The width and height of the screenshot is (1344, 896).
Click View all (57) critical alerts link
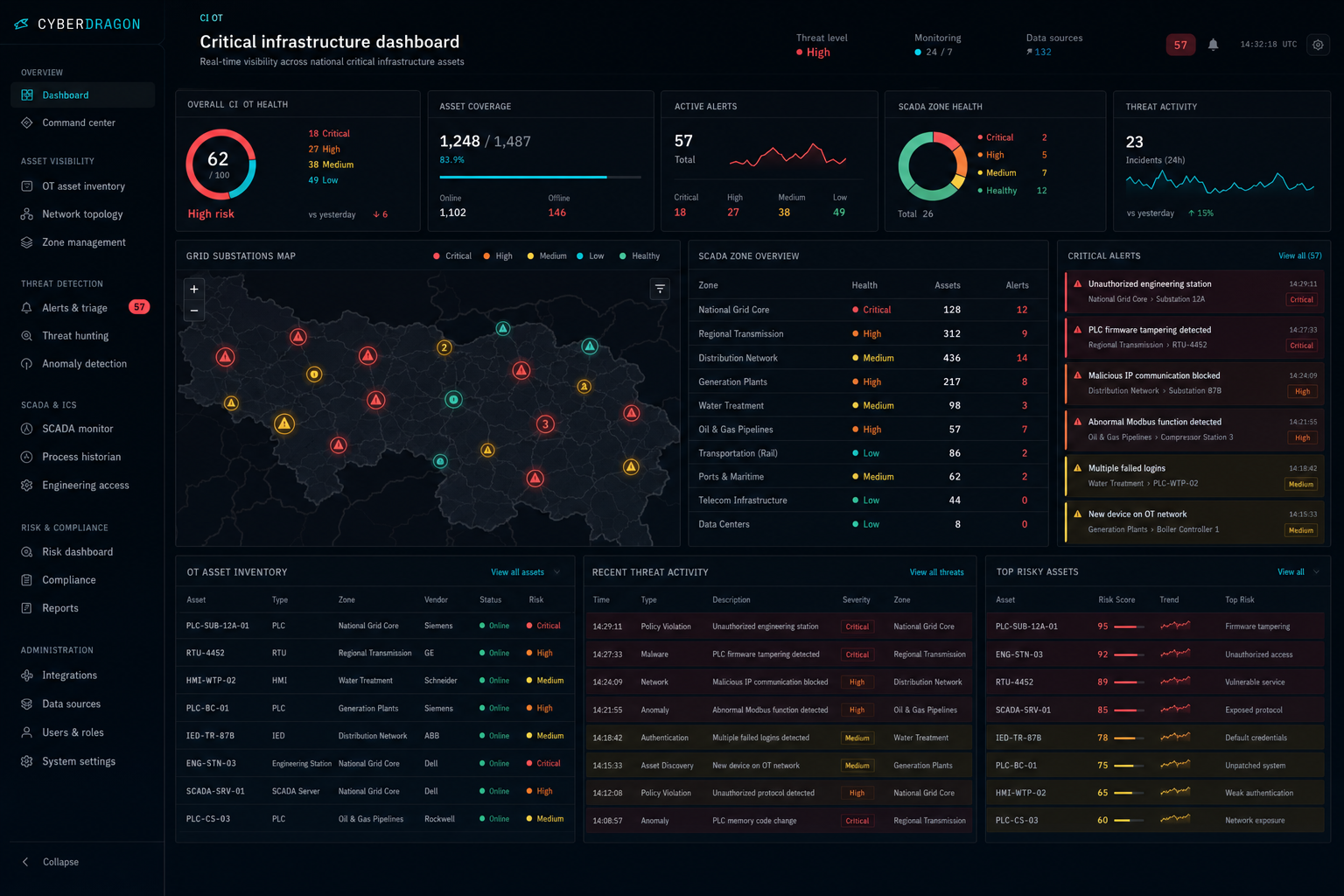tap(1300, 255)
